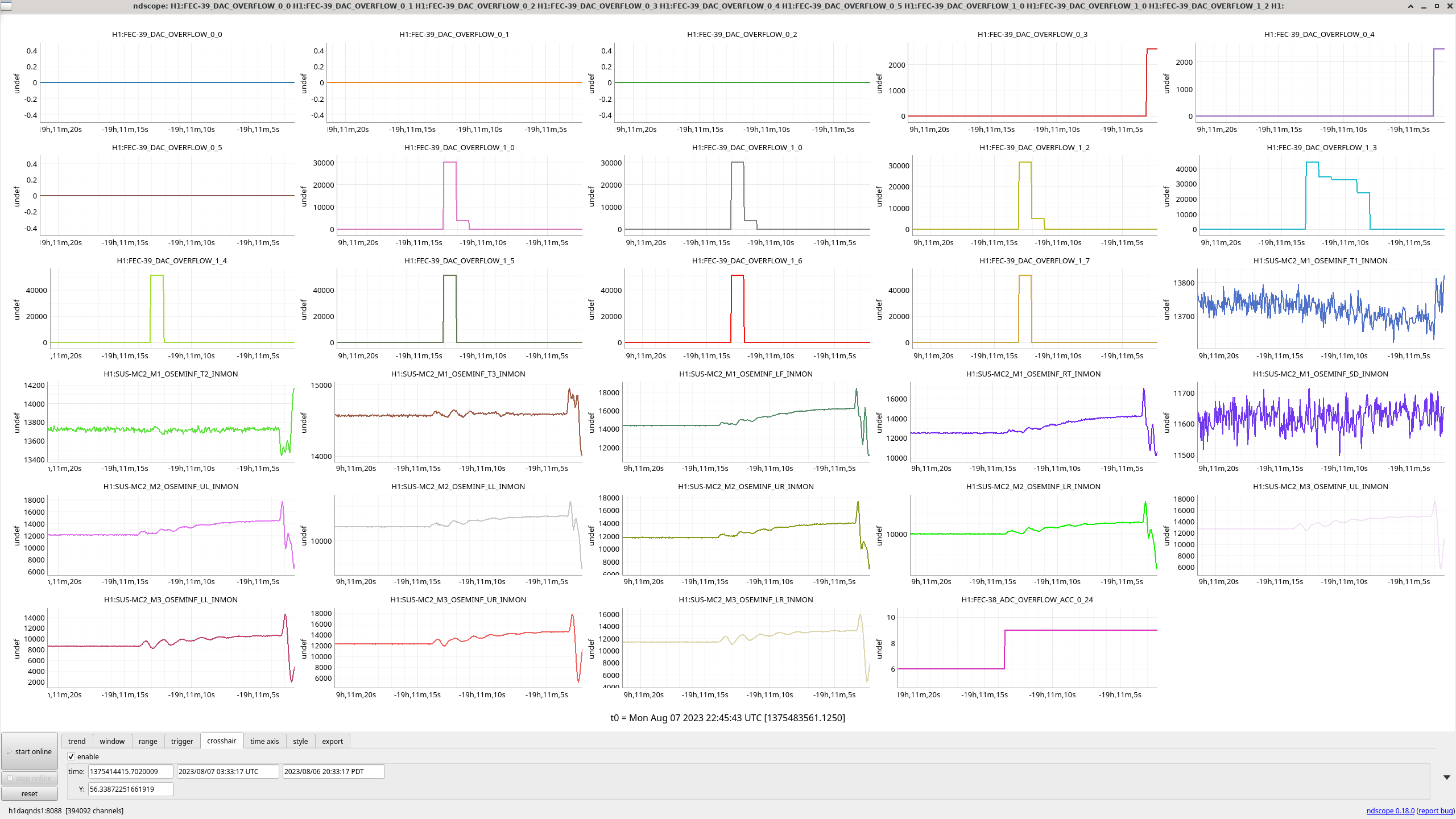This screenshot has width=1456, height=819.
Task: Shade window with title bar up-arrow icon
Action: click(x=1410, y=6)
